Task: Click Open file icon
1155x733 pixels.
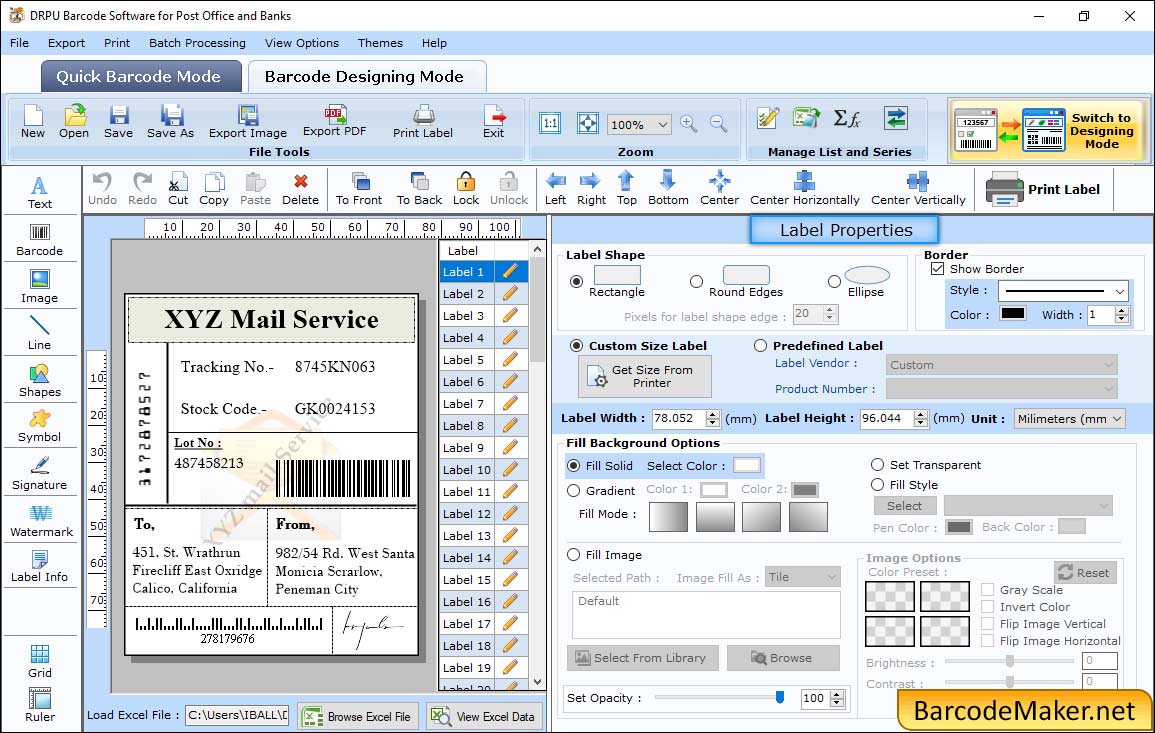Action: tap(74, 122)
